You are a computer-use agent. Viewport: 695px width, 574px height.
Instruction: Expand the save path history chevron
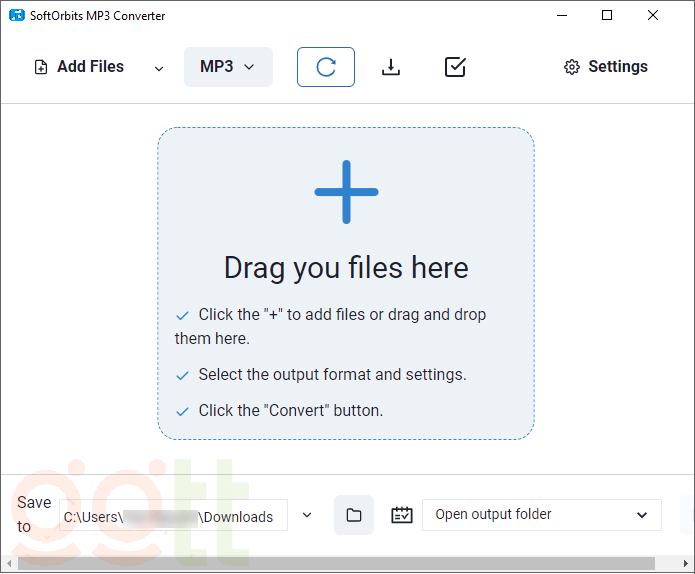tap(307, 515)
